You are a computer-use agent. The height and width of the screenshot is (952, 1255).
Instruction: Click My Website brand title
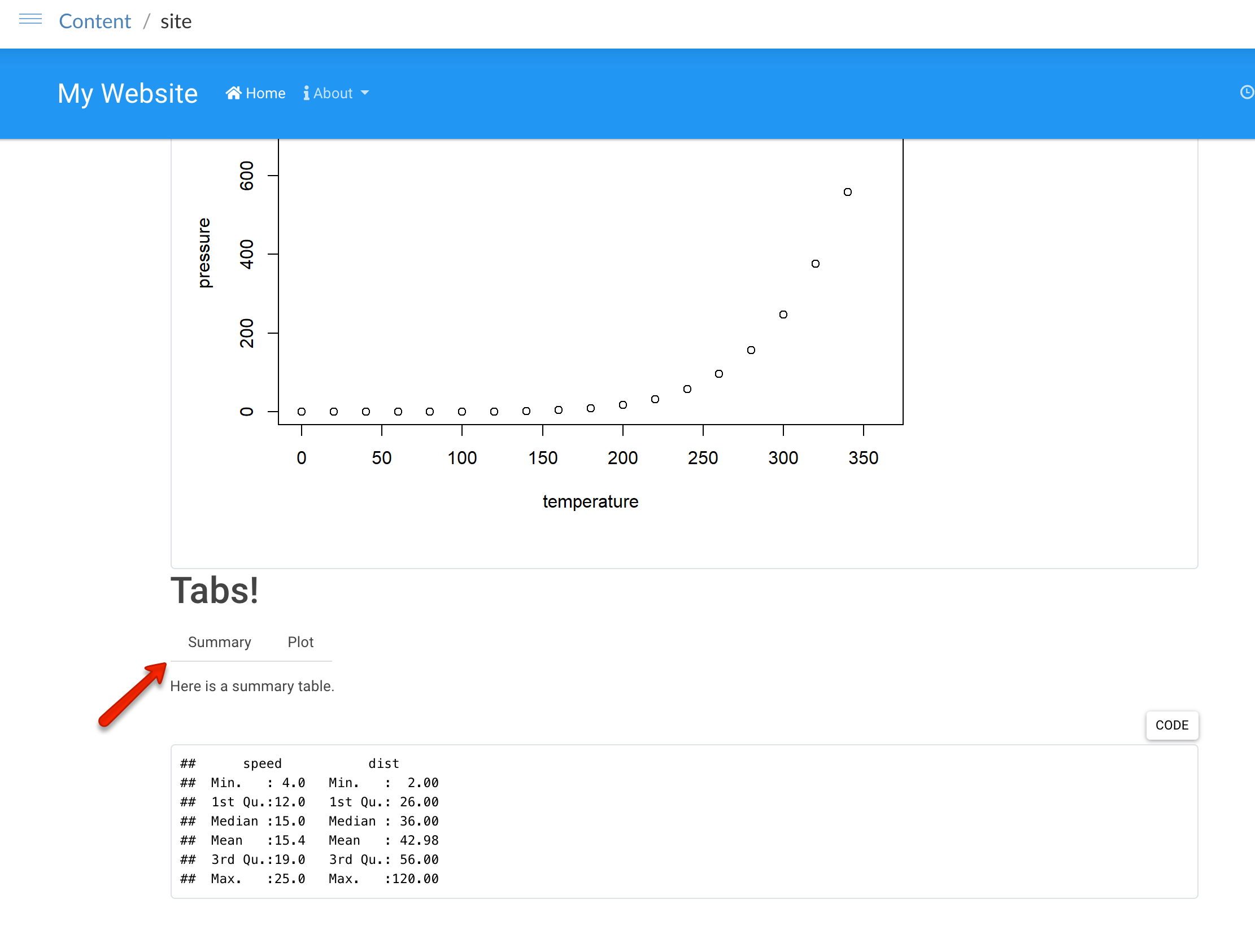(128, 93)
